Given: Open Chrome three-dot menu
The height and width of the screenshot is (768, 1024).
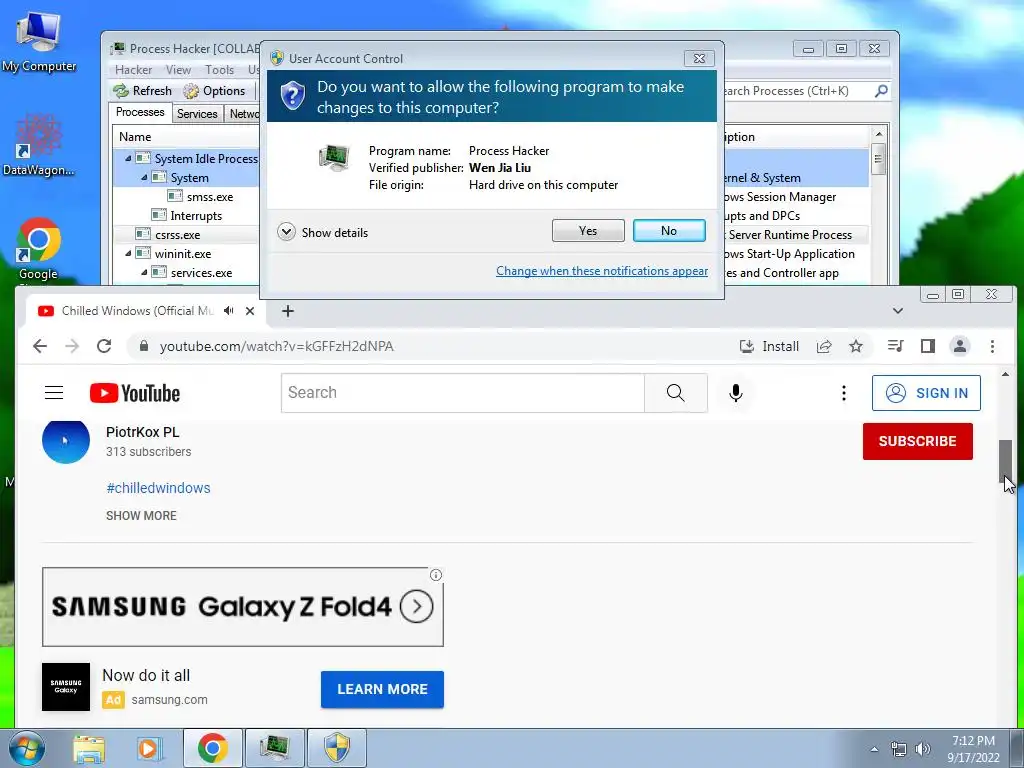Looking at the screenshot, I should [992, 346].
